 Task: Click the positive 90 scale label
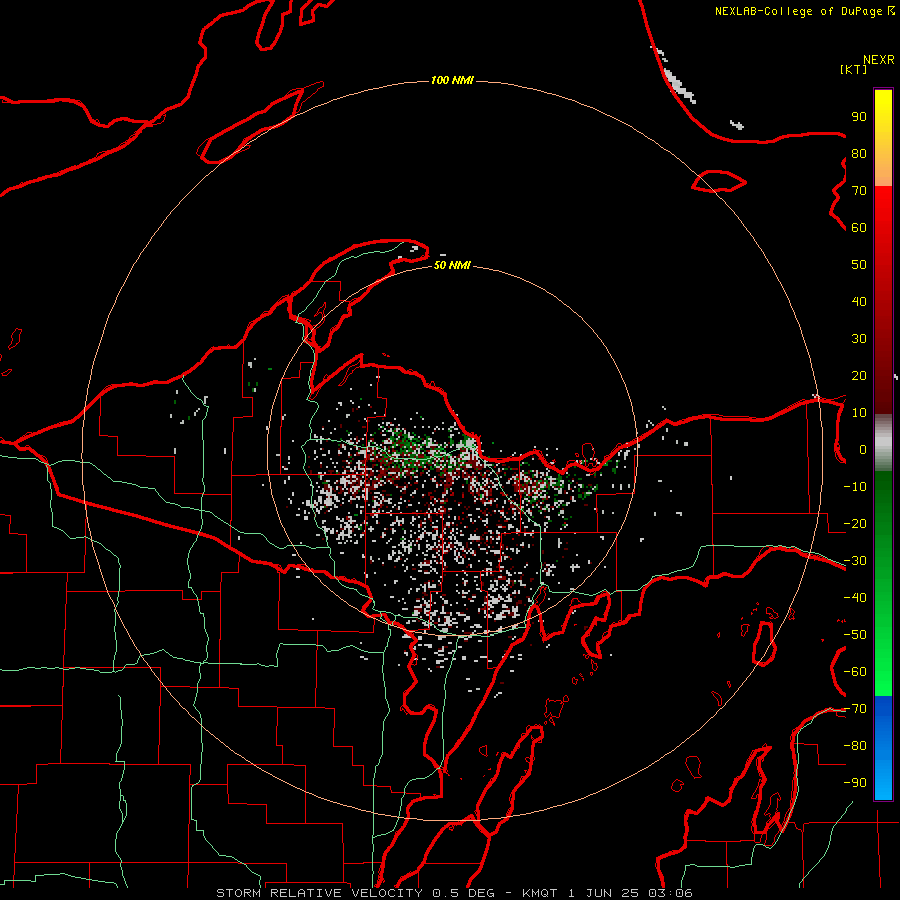coord(859,117)
